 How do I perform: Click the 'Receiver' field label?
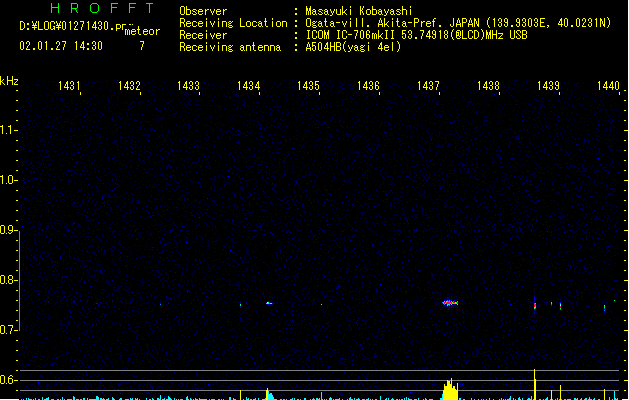(x=203, y=35)
